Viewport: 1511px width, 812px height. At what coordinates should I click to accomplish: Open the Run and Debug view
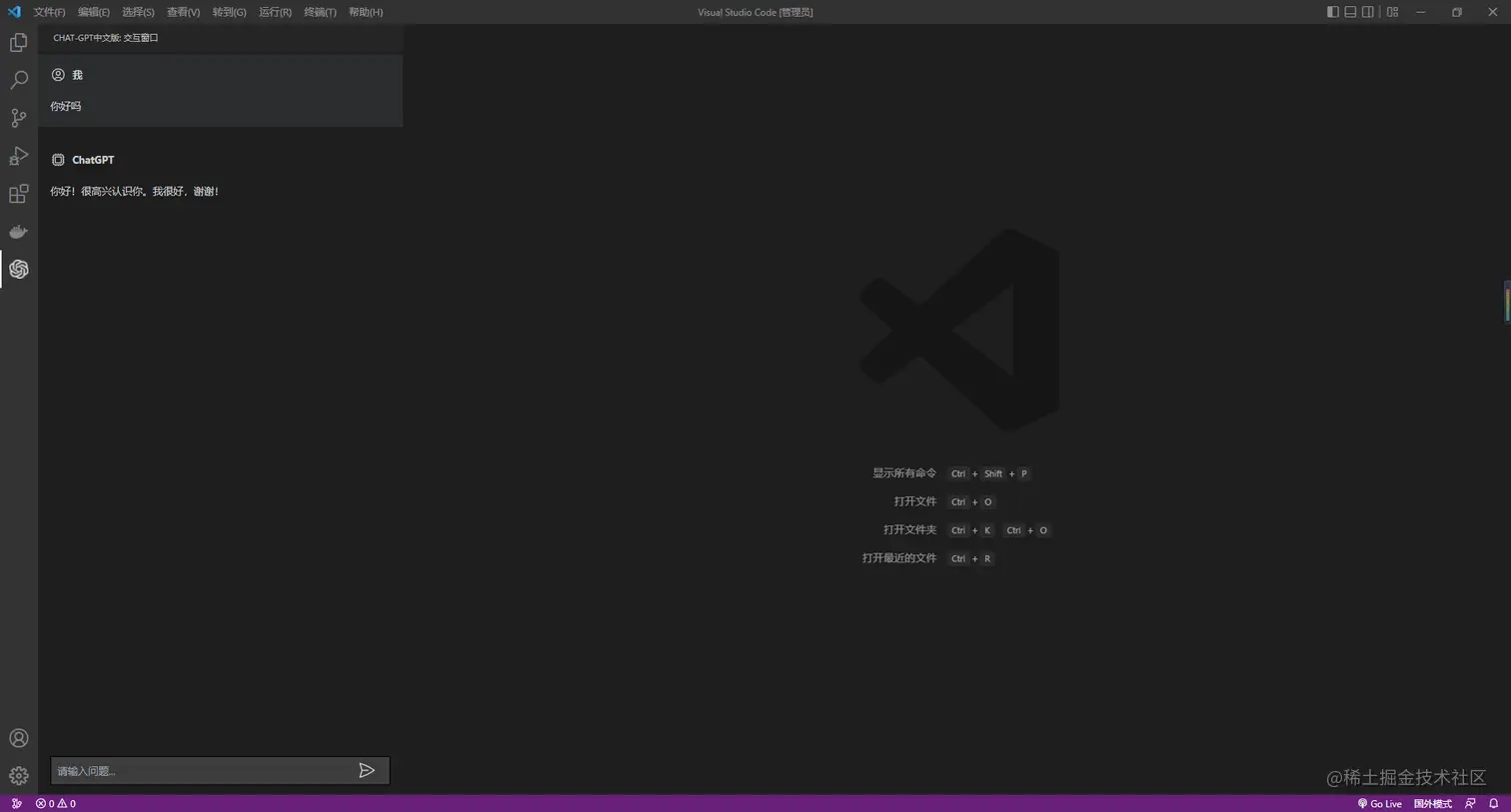coord(18,156)
